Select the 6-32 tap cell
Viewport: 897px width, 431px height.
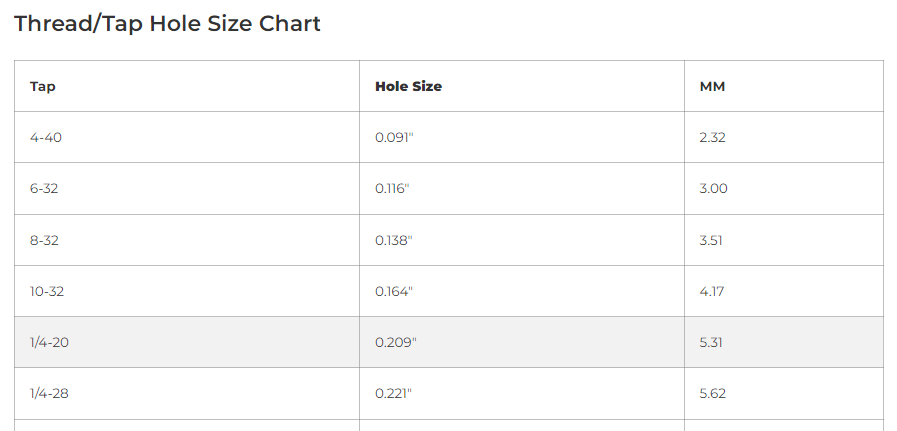tap(46, 188)
